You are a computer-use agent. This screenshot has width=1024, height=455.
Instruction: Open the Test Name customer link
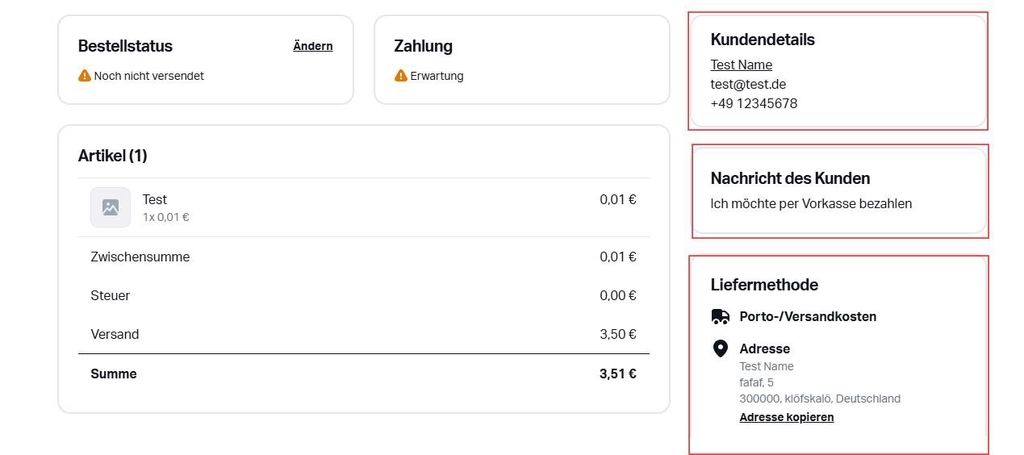pos(741,65)
